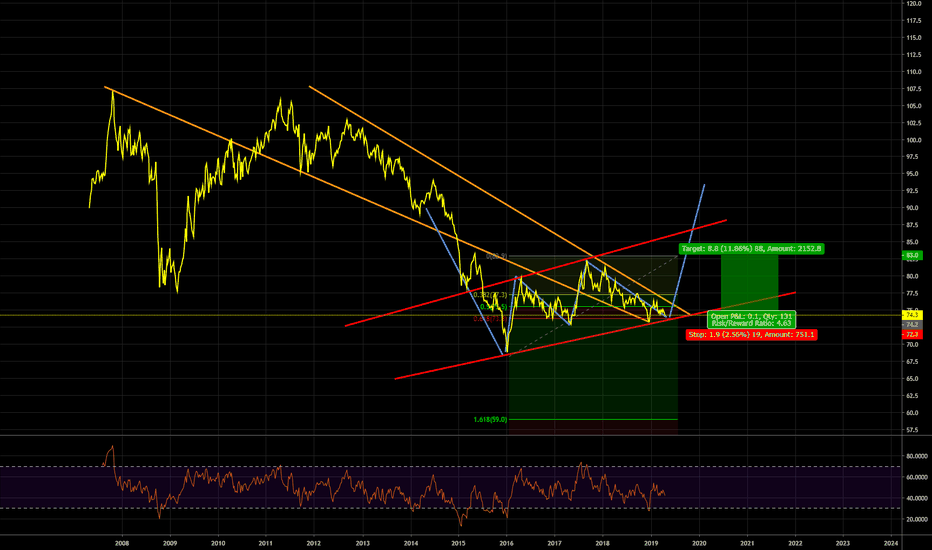
Task: Click the 112.5 price scale label
Action: (x=914, y=55)
